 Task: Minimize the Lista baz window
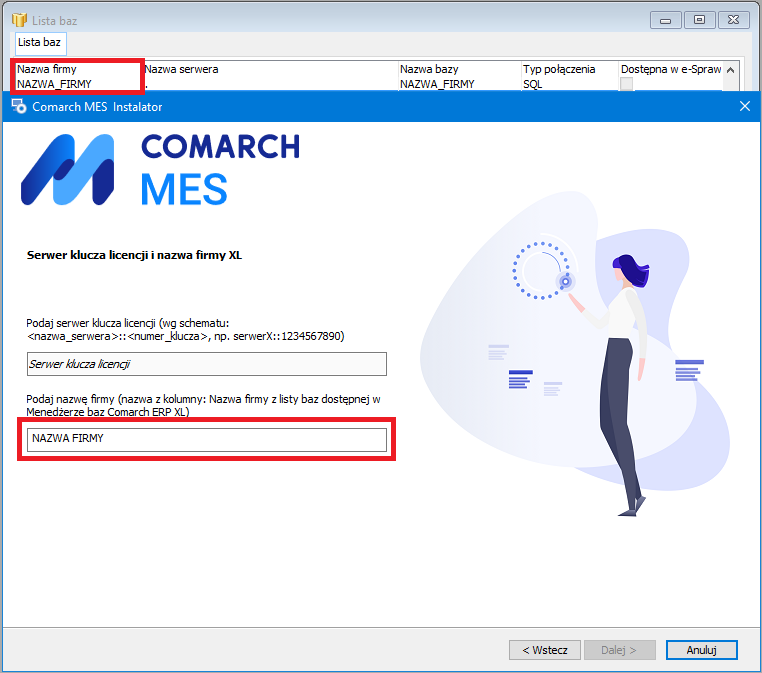click(665, 20)
